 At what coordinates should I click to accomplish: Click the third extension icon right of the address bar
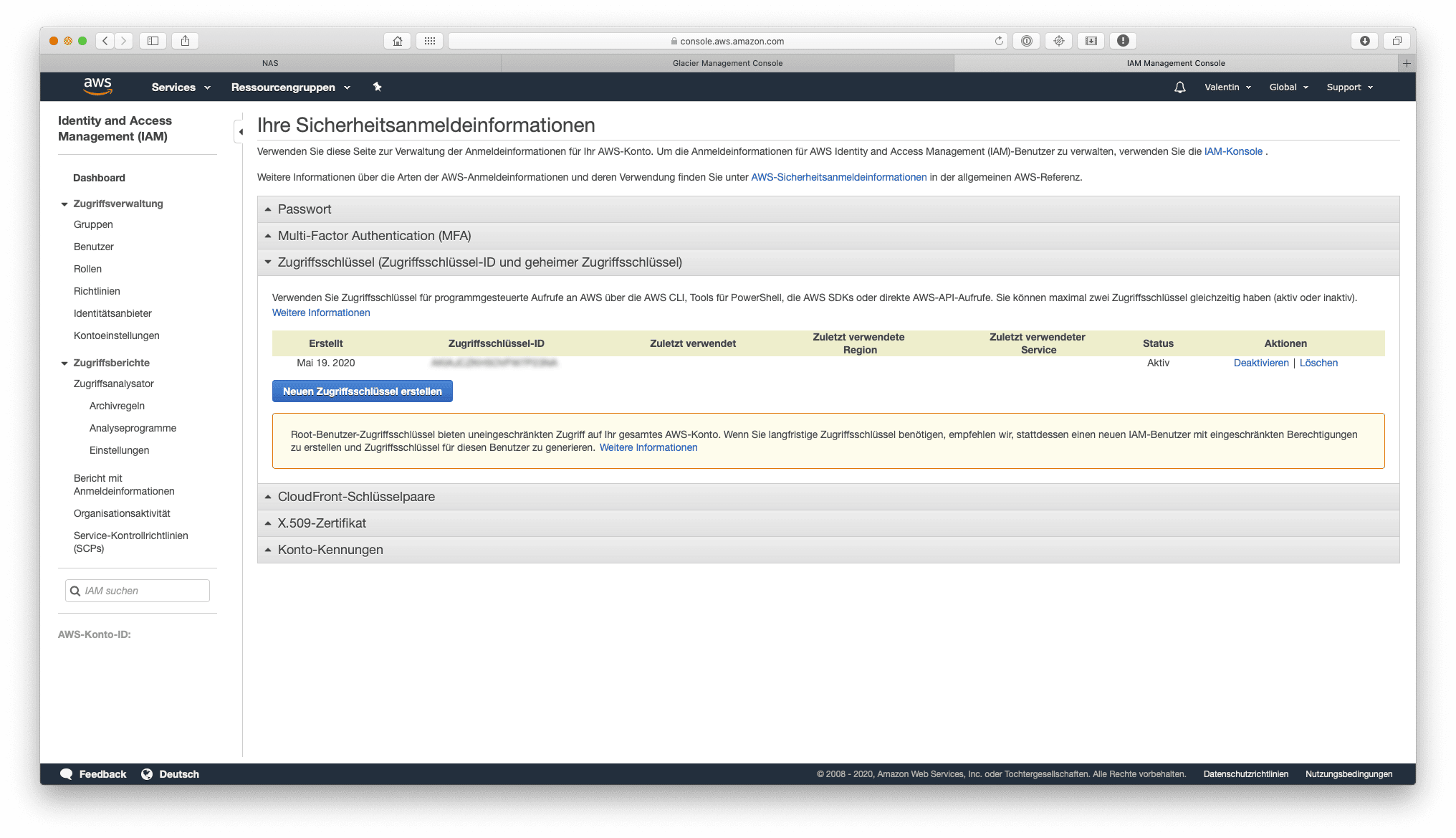tap(1091, 41)
